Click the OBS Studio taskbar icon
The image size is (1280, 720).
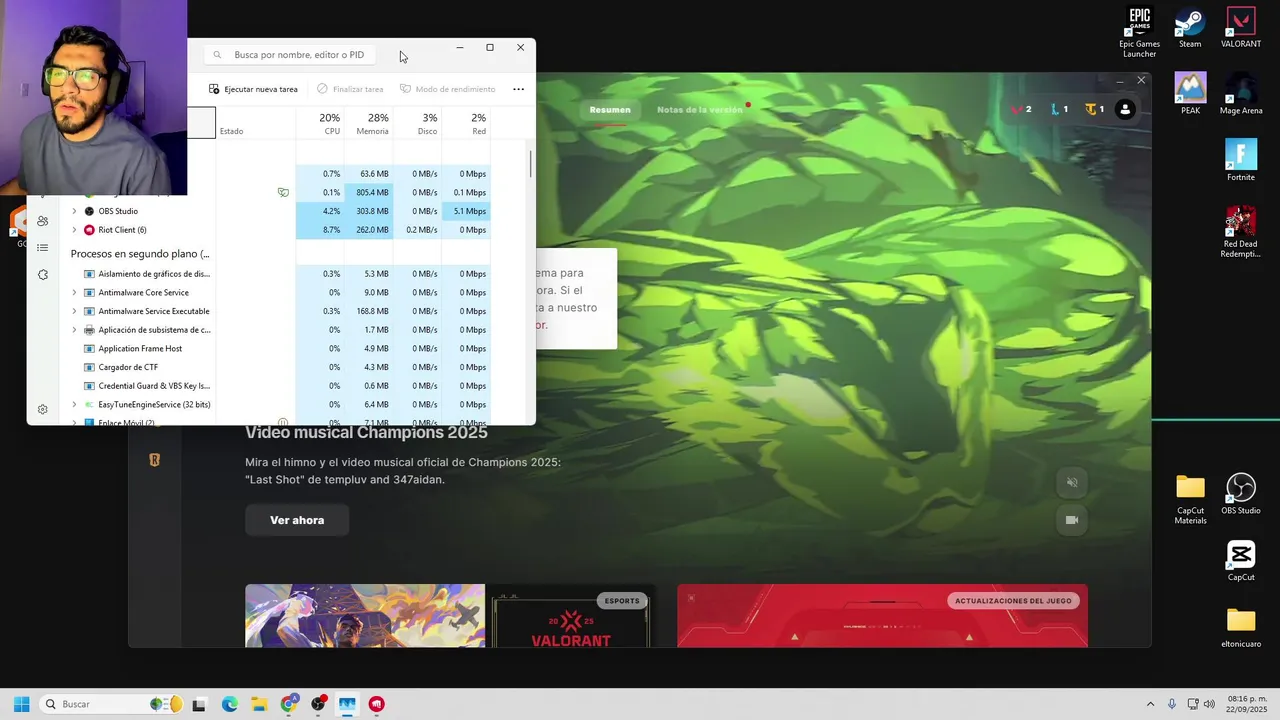tap(318, 704)
